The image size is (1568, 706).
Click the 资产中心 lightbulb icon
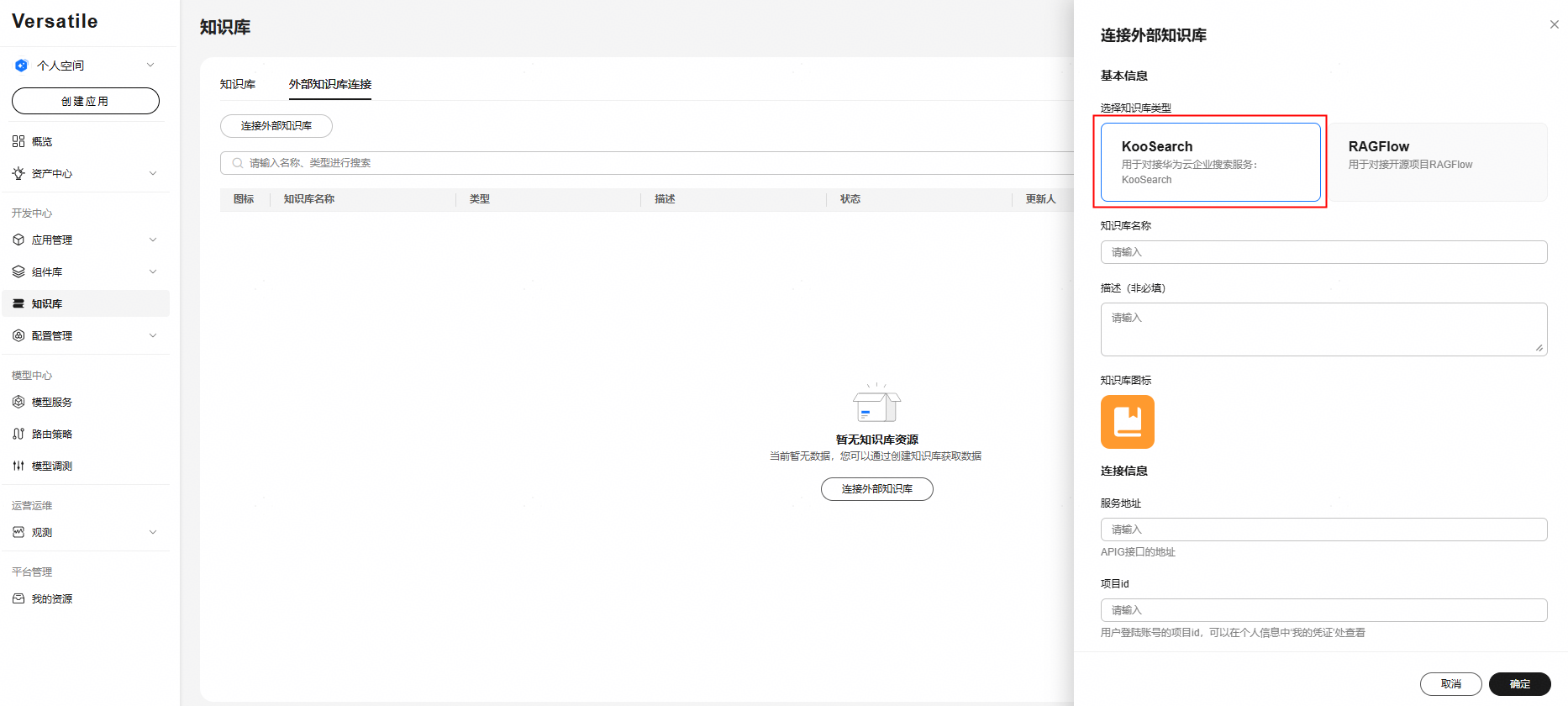pyautogui.click(x=18, y=173)
